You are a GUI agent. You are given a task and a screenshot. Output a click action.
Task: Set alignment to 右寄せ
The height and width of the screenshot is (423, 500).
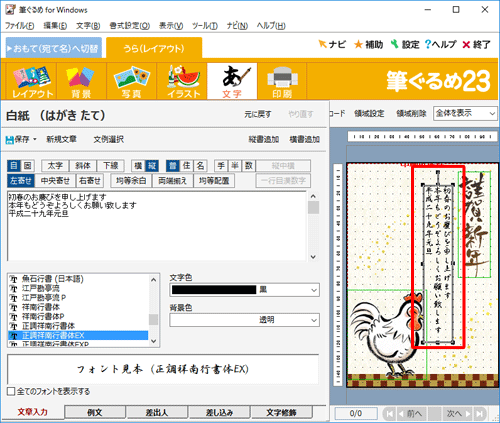point(90,181)
